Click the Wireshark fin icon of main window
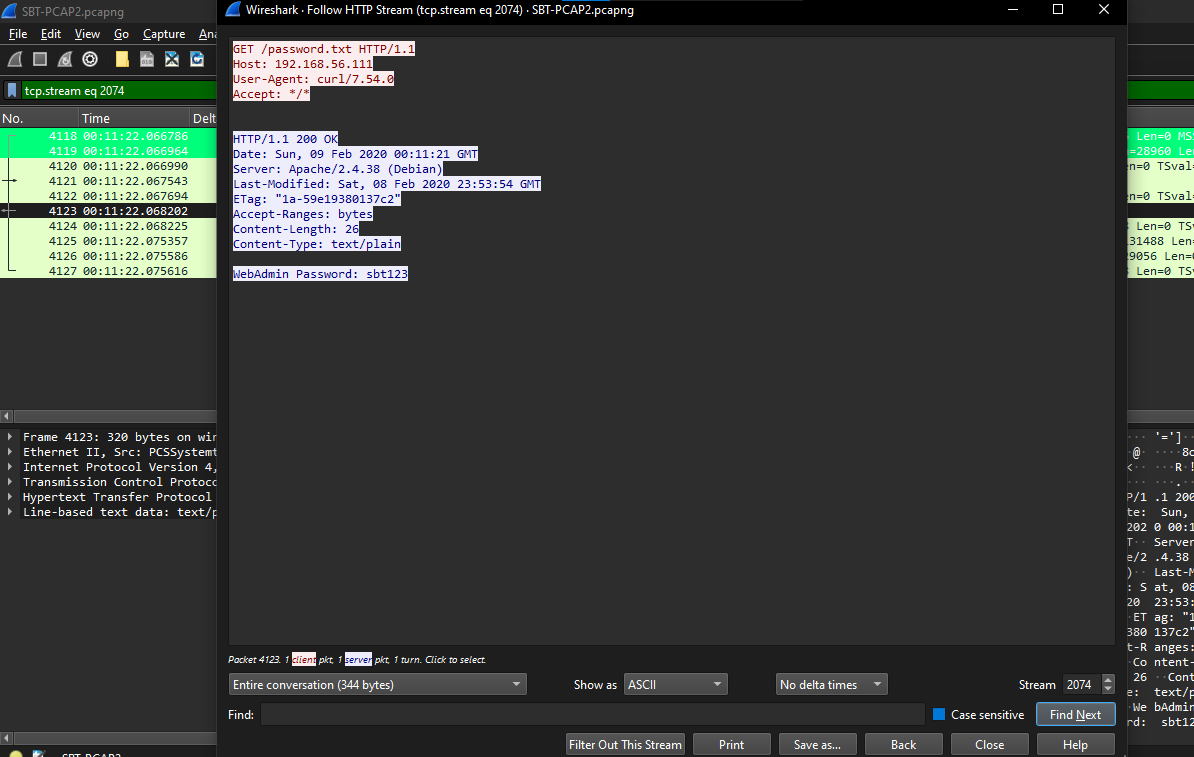The height and width of the screenshot is (757, 1194). click(9, 11)
